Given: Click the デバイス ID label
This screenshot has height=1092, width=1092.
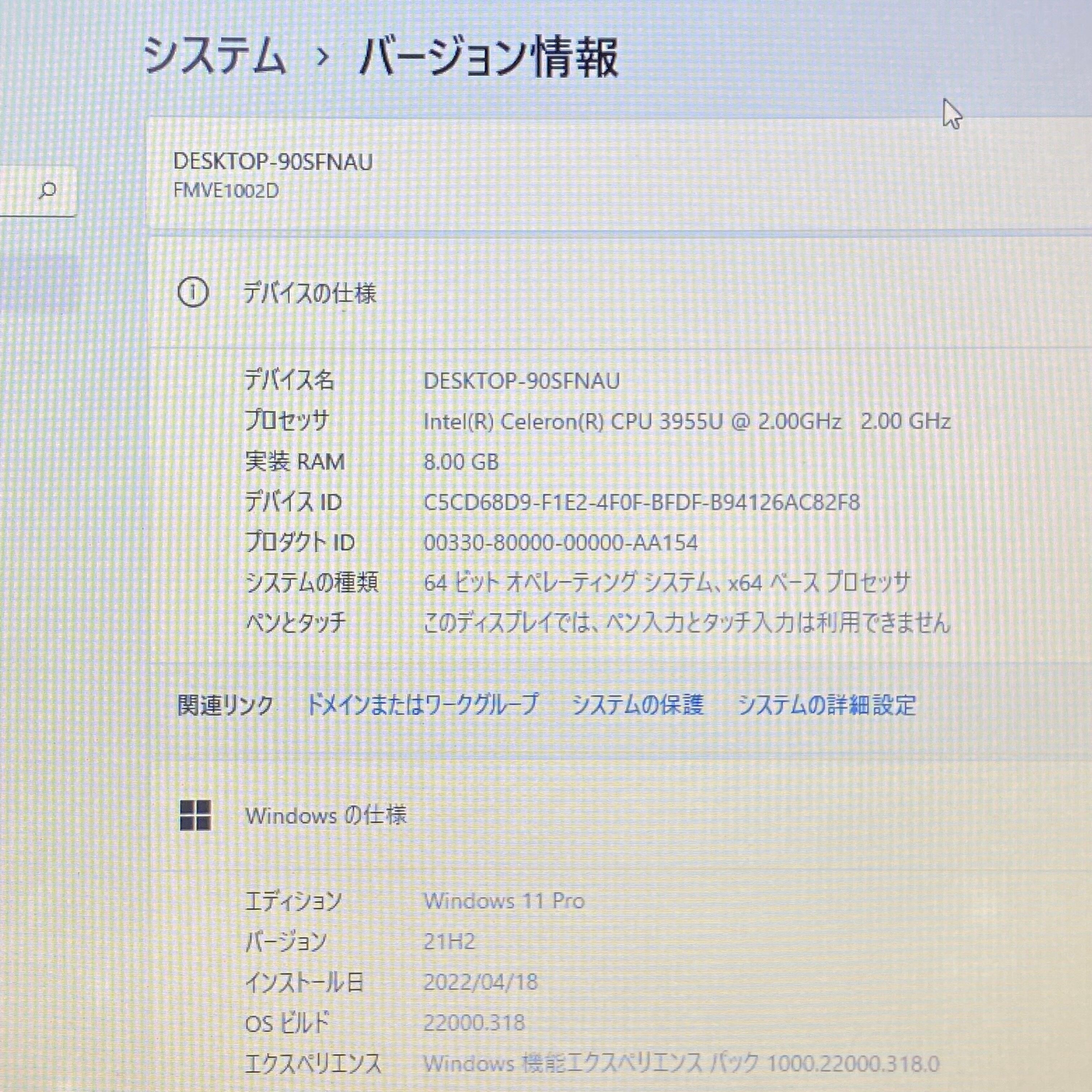Looking at the screenshot, I should [293, 502].
